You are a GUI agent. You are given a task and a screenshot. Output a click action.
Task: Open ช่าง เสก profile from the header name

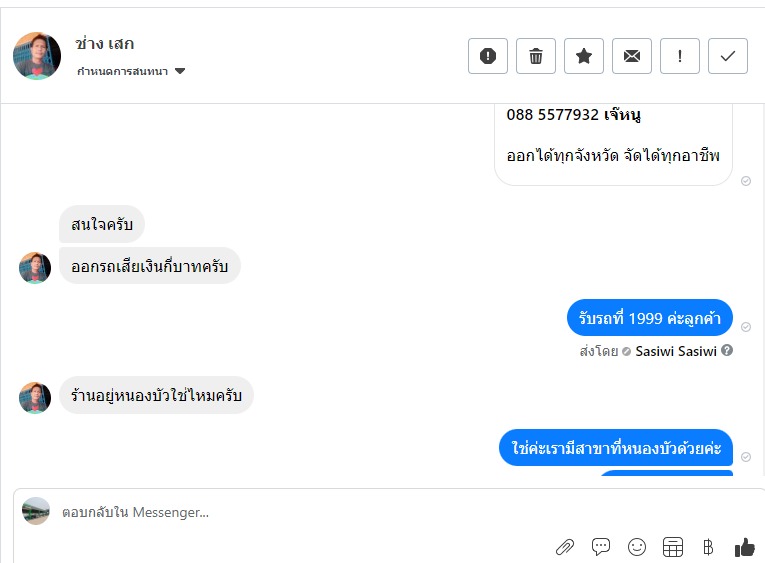coord(105,44)
